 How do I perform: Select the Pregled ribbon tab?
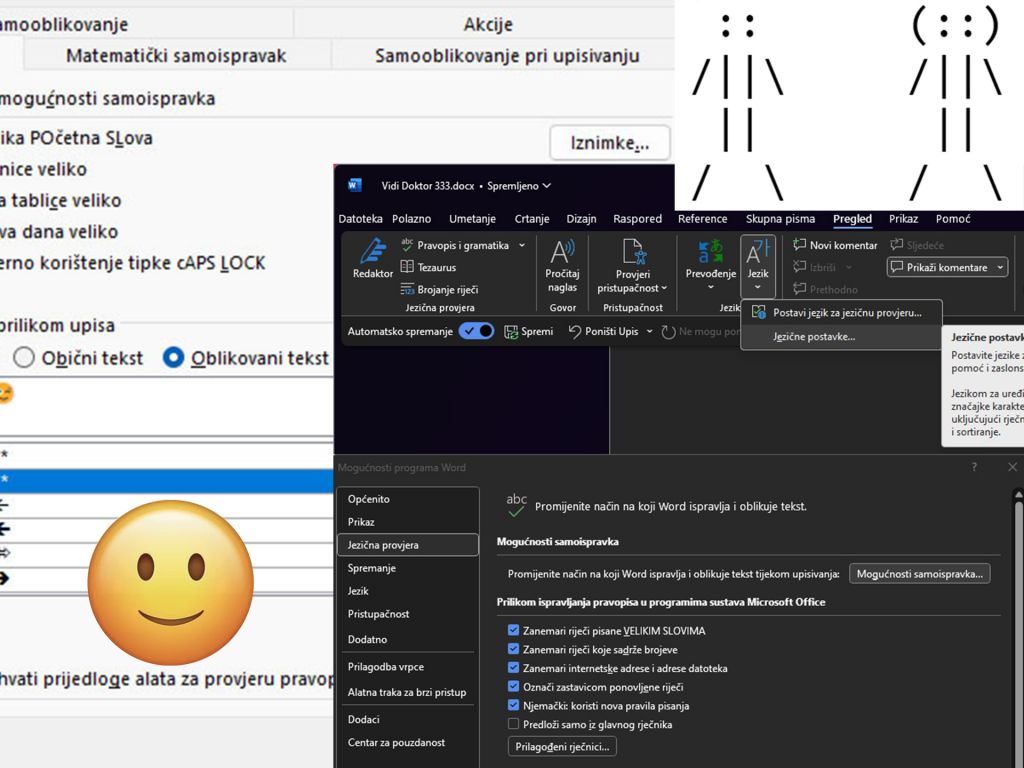coord(852,219)
